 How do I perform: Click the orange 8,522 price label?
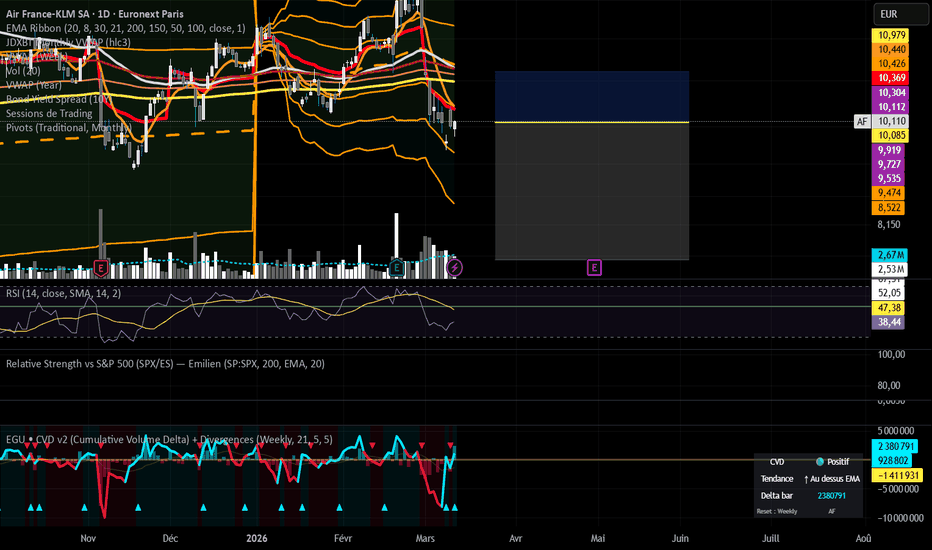pyautogui.click(x=889, y=208)
